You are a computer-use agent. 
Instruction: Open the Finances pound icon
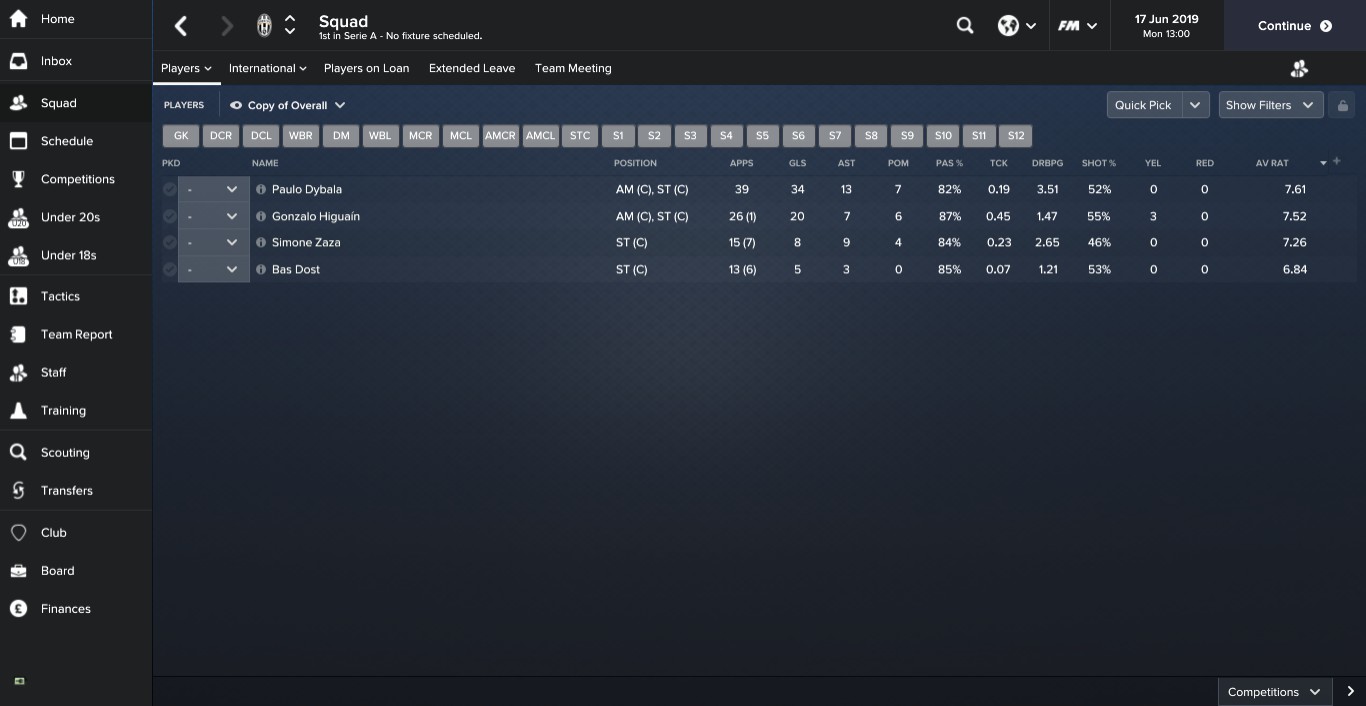click(x=18, y=608)
